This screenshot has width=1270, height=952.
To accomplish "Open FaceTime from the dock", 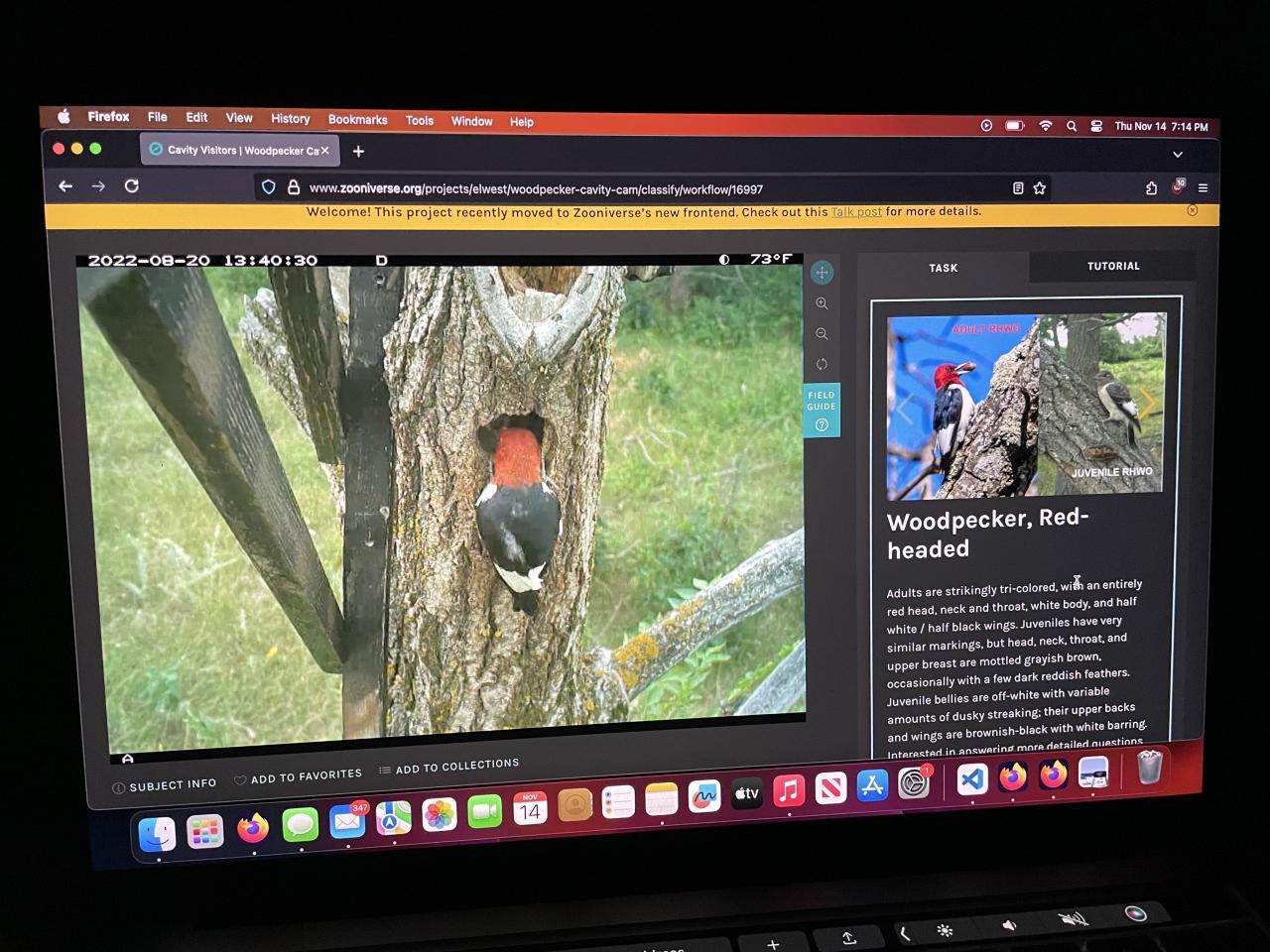I will (484, 812).
